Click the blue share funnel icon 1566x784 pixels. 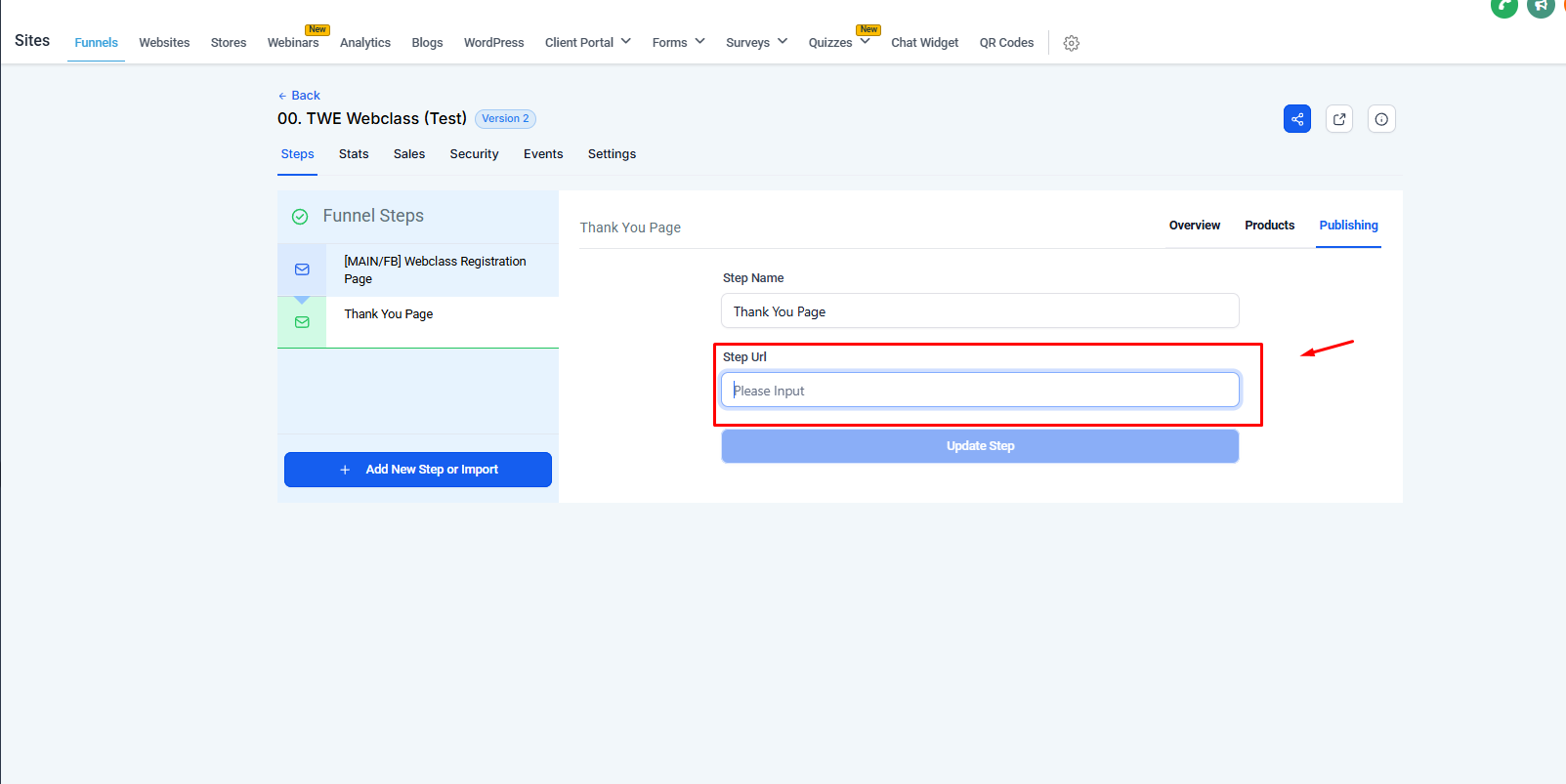[x=1296, y=119]
